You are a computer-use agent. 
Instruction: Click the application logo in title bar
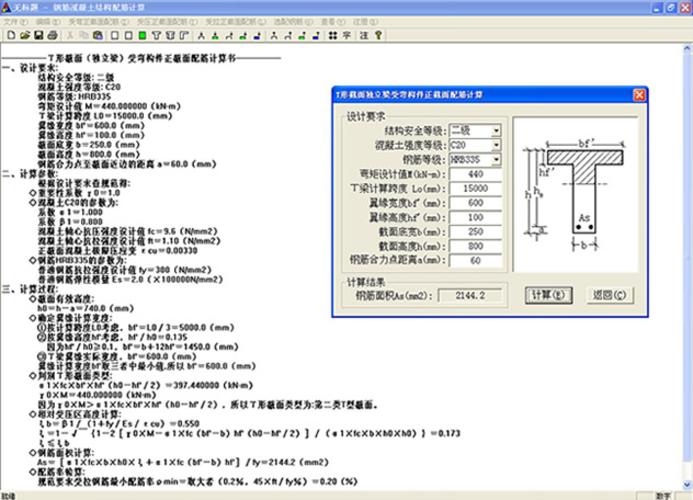coord(6,7)
